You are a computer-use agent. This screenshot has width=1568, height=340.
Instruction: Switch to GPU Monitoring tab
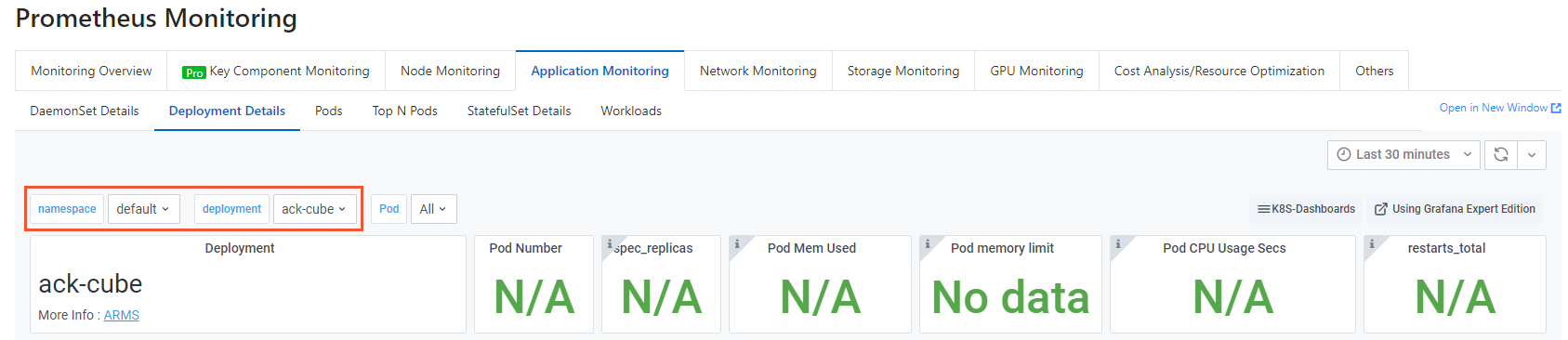pyautogui.click(x=1036, y=71)
